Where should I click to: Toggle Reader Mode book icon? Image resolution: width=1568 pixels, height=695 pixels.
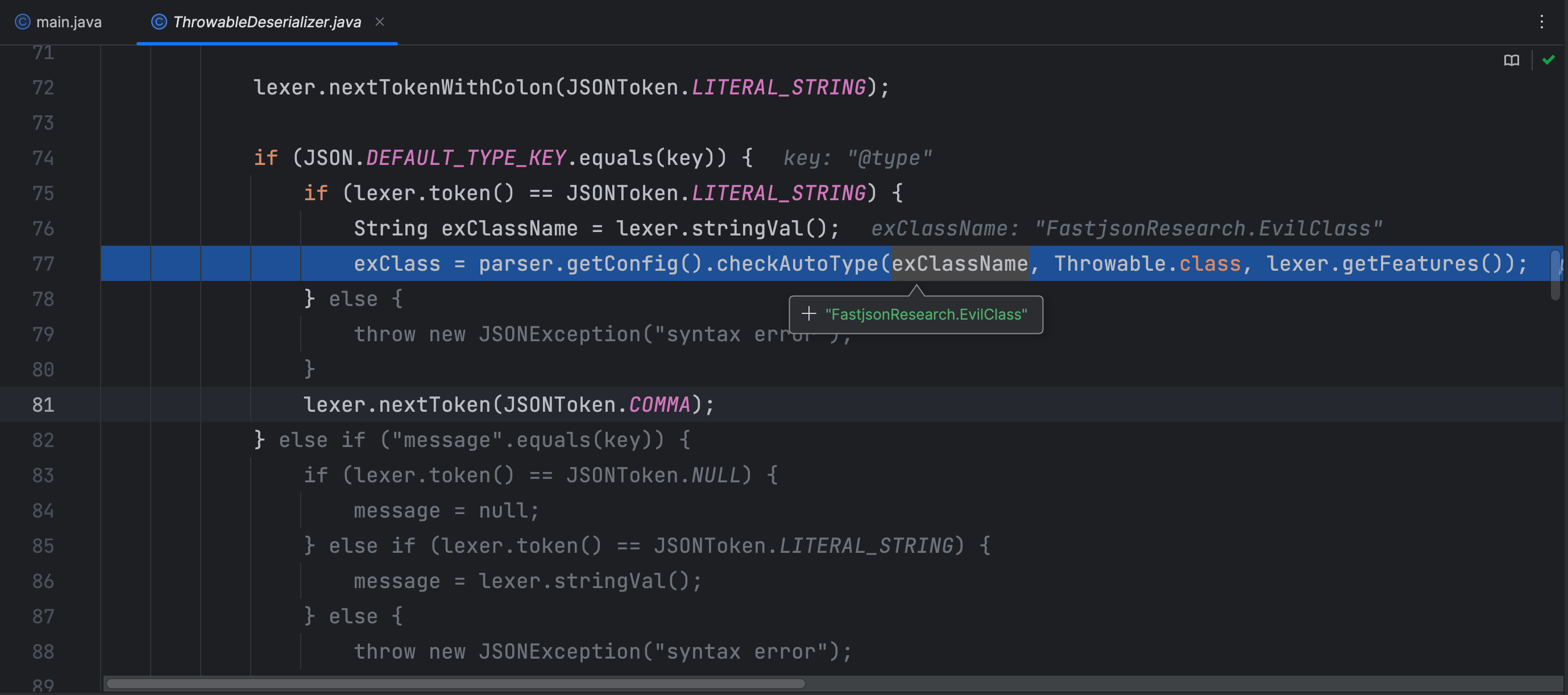click(x=1511, y=60)
